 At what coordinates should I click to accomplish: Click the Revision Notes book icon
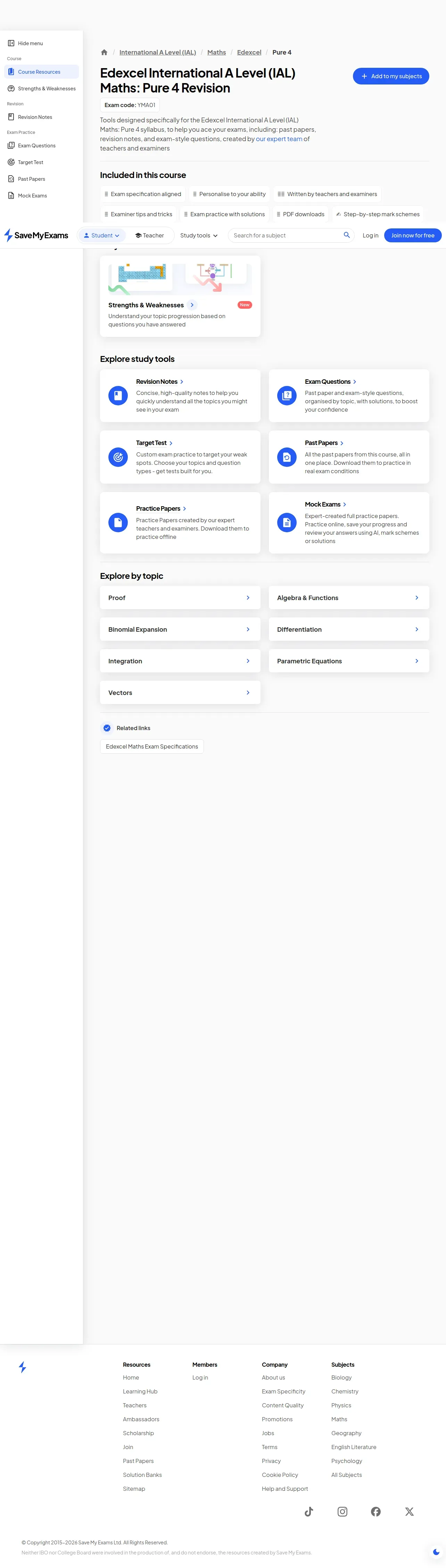pos(118,396)
